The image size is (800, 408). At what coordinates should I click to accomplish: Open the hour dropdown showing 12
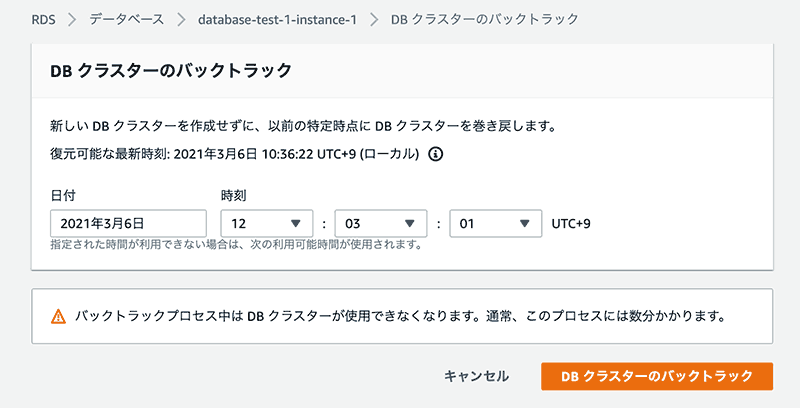tap(267, 223)
